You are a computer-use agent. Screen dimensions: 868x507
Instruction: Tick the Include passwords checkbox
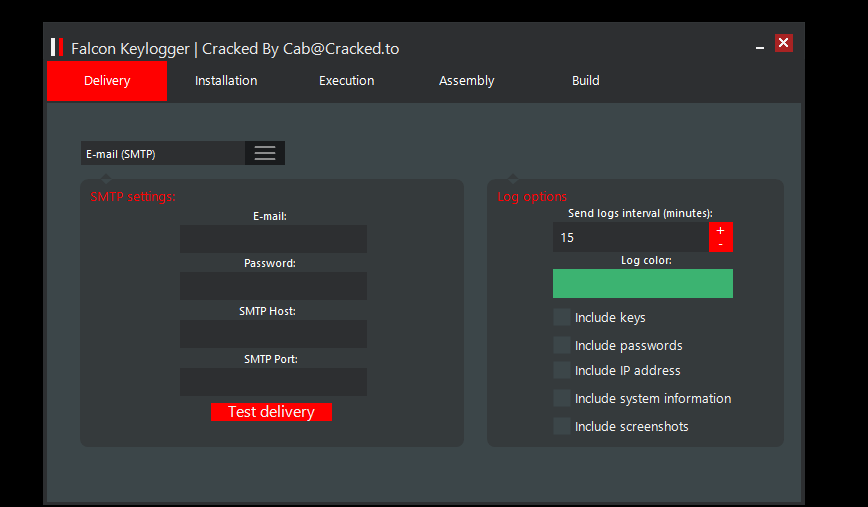(x=562, y=345)
